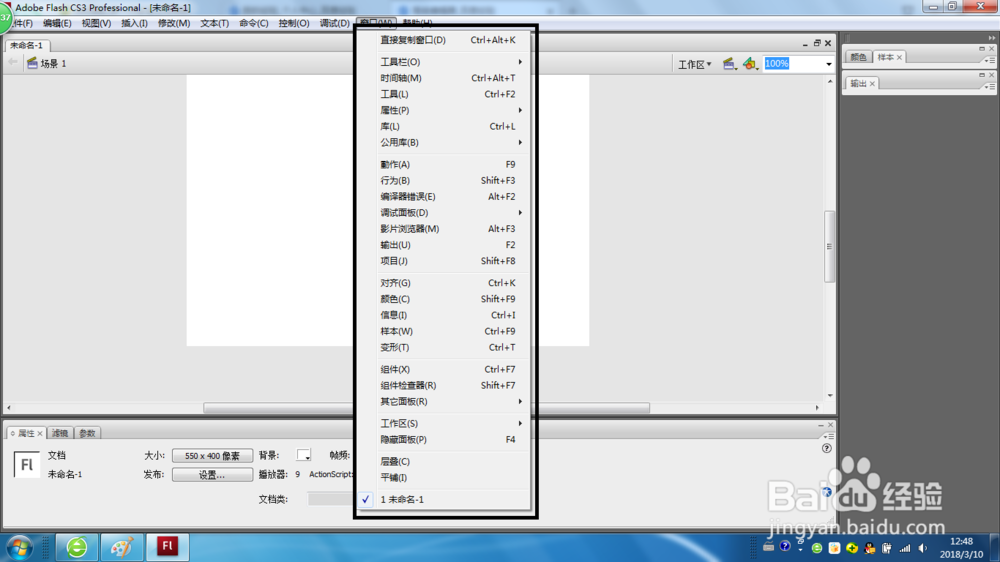Choose 变形(T) menu item

click(444, 347)
